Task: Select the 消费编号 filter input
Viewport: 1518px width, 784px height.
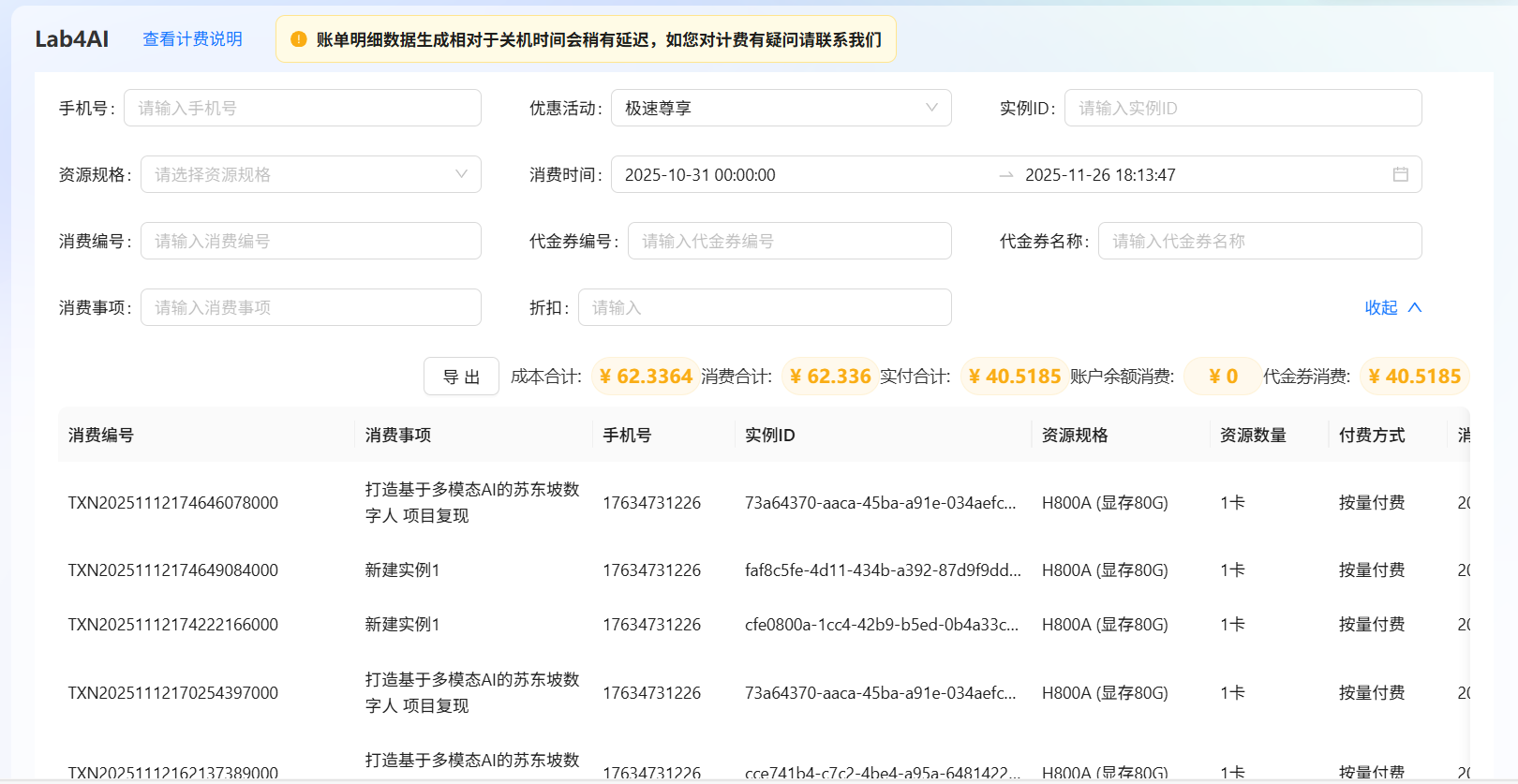Action: tap(310, 241)
